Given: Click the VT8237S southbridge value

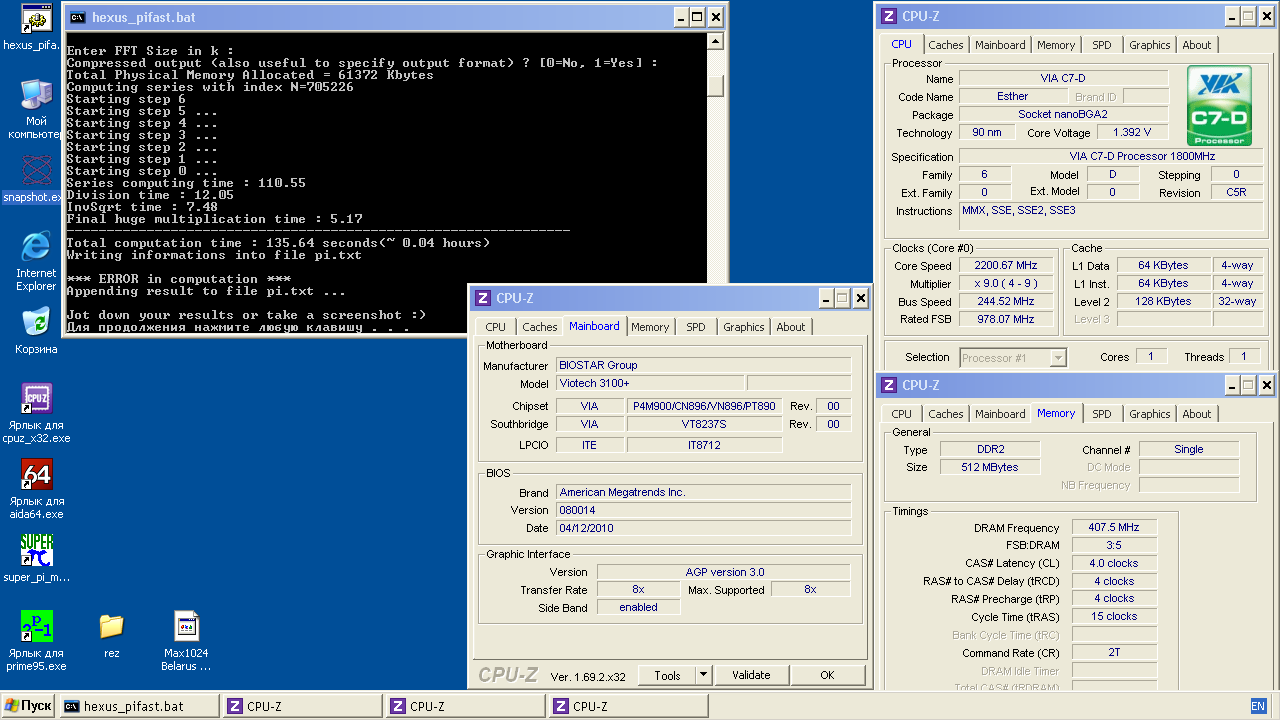Looking at the screenshot, I should point(704,424).
